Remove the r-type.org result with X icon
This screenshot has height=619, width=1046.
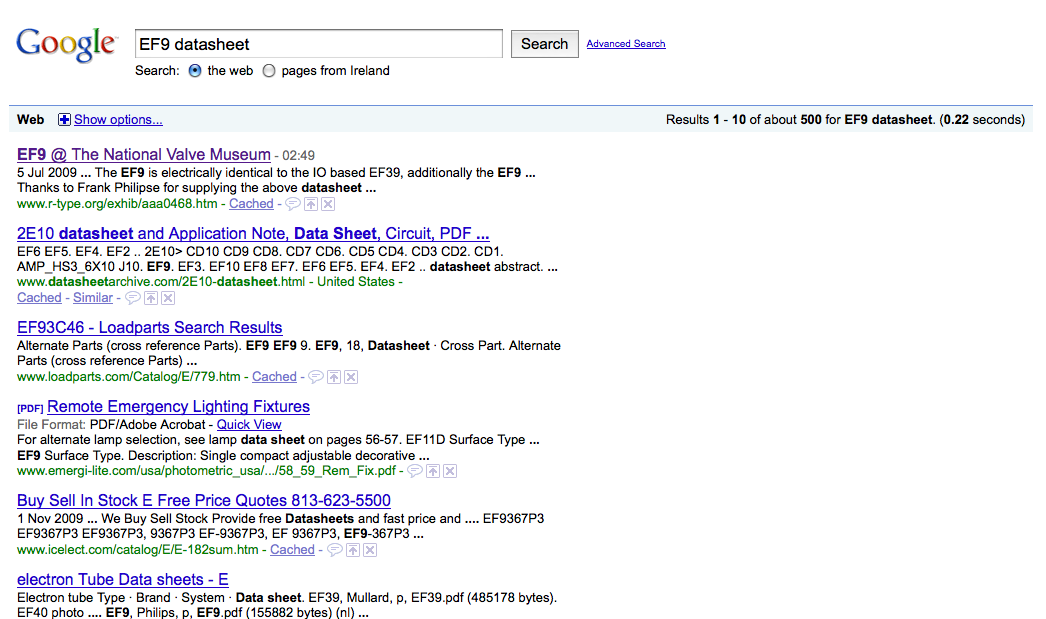328,204
